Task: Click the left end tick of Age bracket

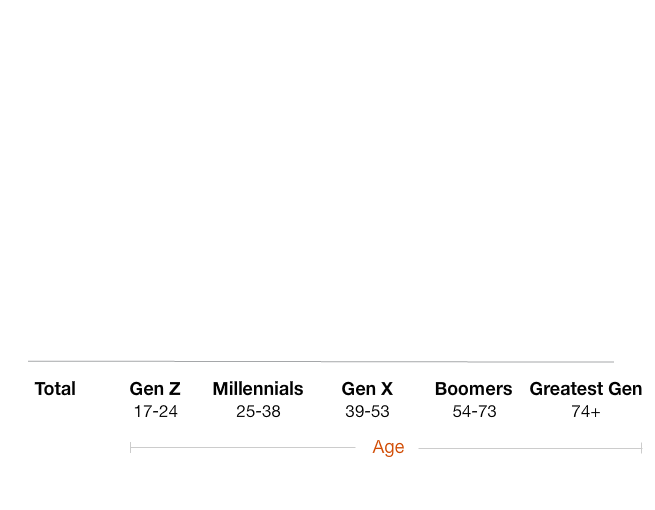Action: click(131, 448)
